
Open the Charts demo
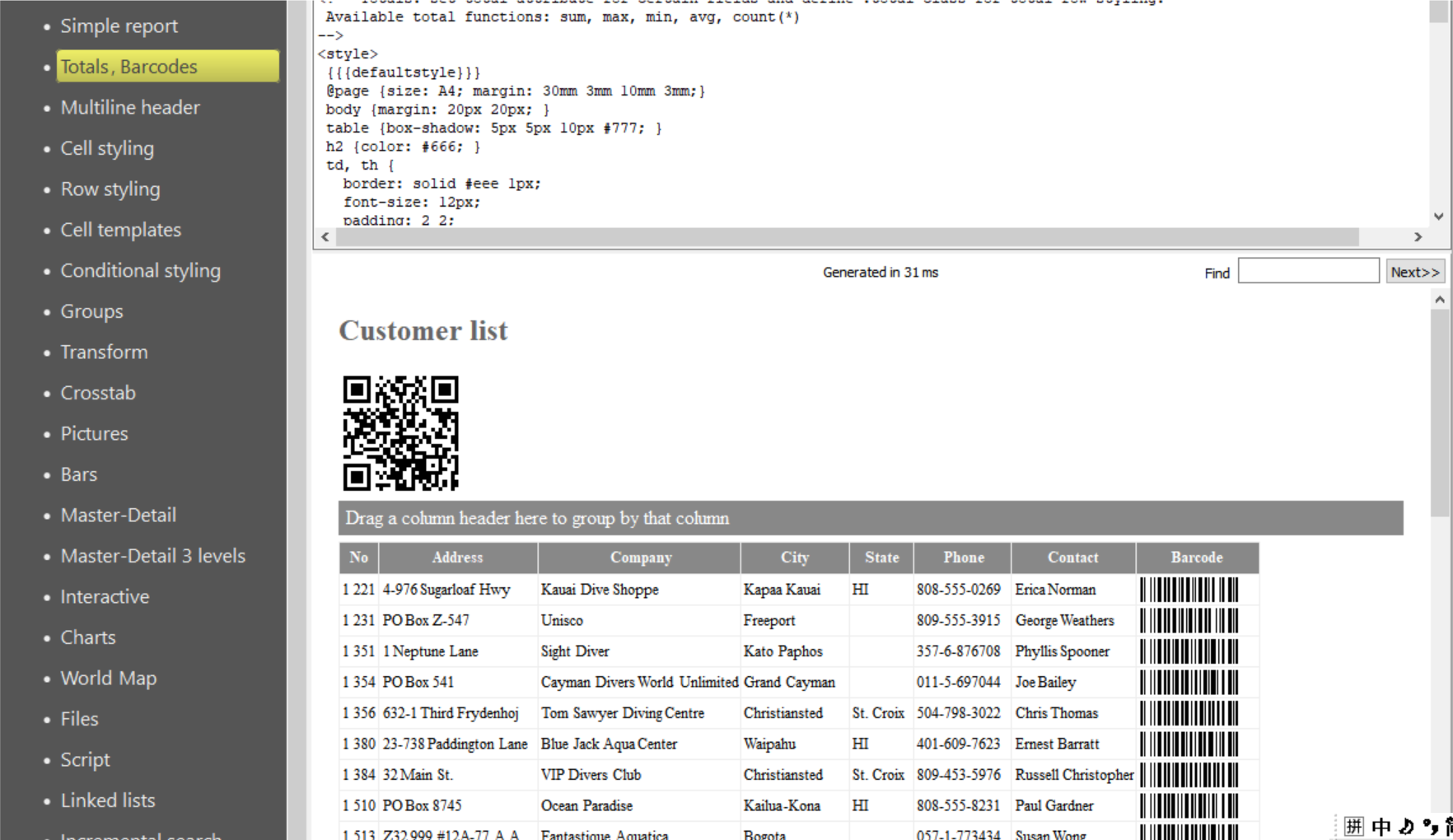coord(88,637)
